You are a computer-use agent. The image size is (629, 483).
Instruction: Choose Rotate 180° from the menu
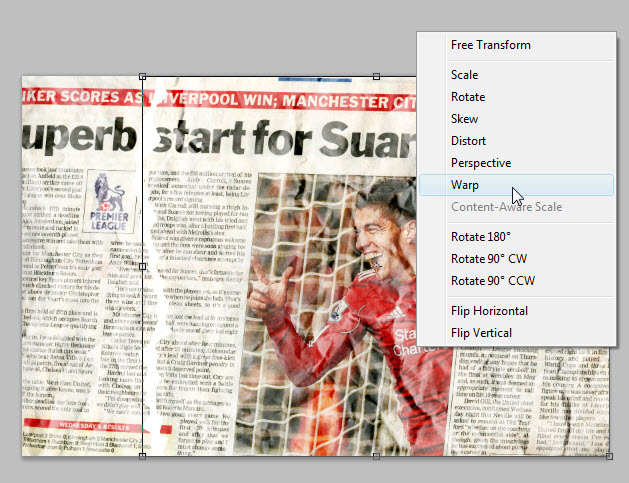pos(516,237)
